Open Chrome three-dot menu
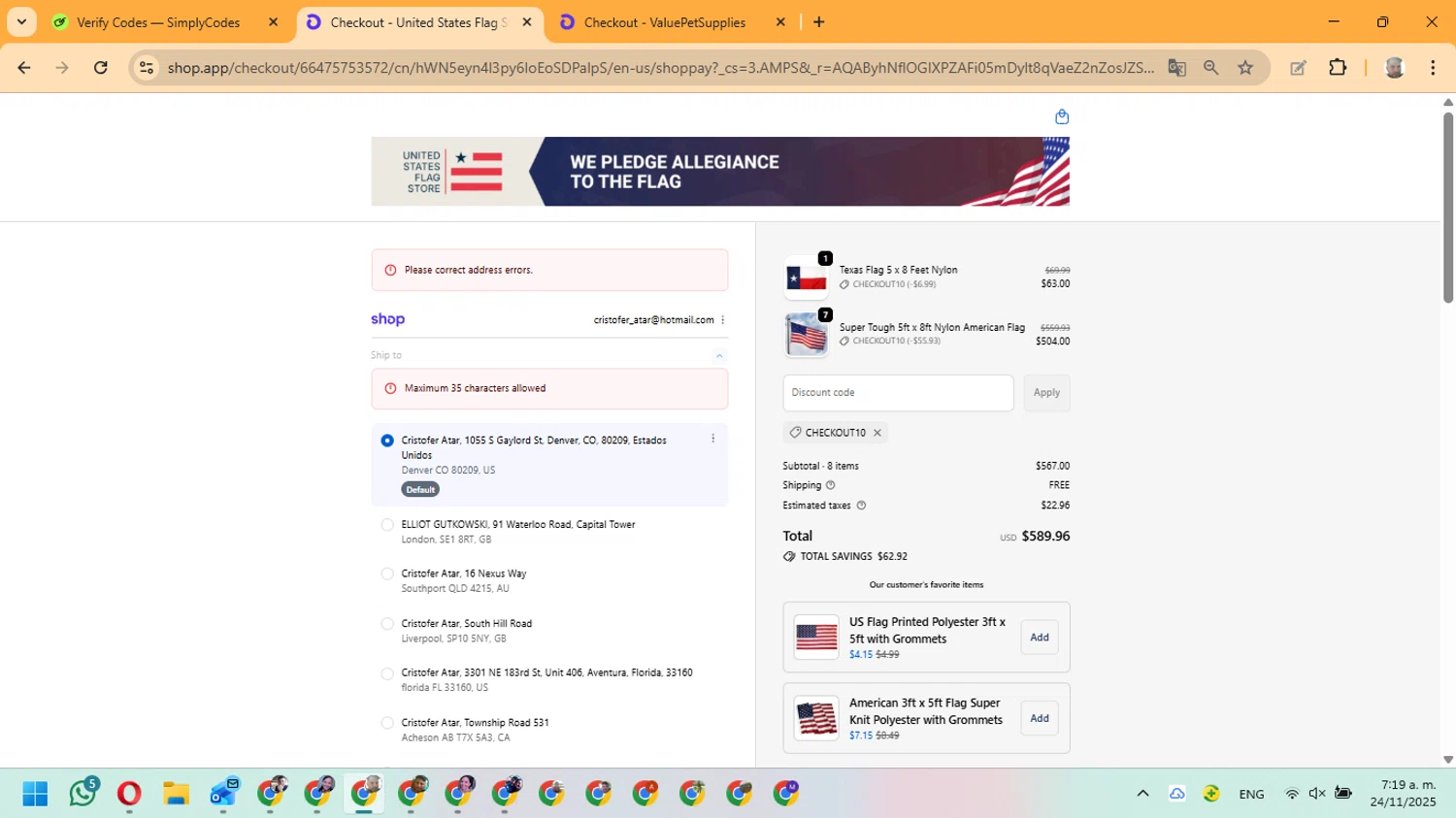 pyautogui.click(x=1433, y=68)
